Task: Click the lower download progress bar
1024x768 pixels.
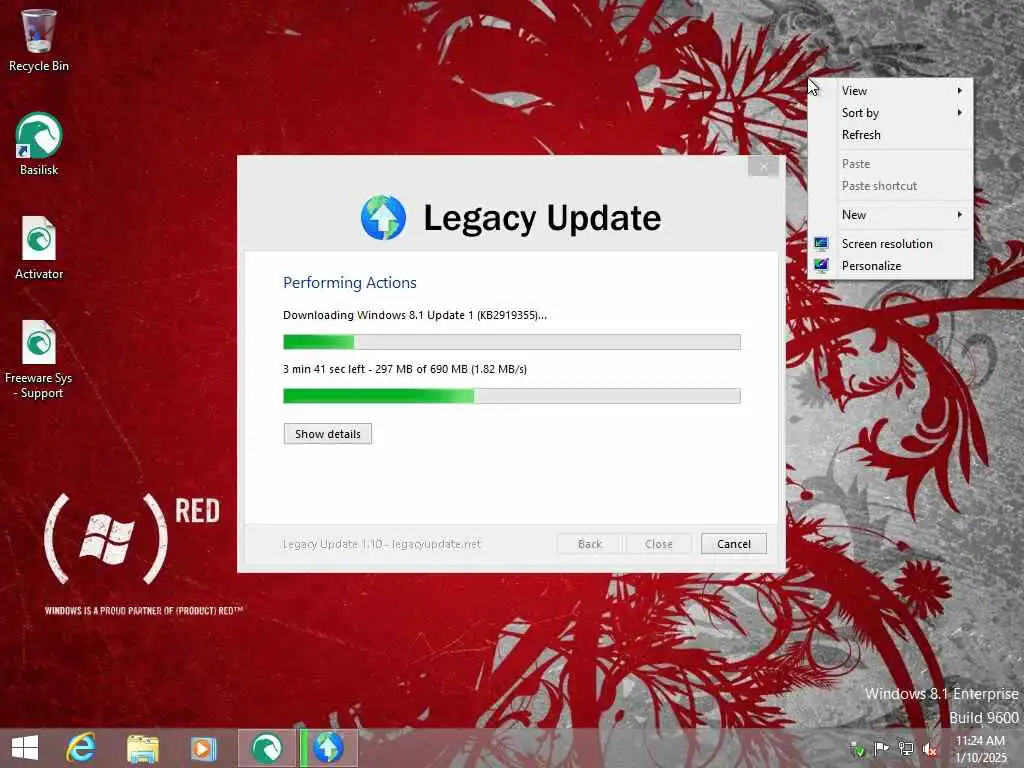Action: 512,396
